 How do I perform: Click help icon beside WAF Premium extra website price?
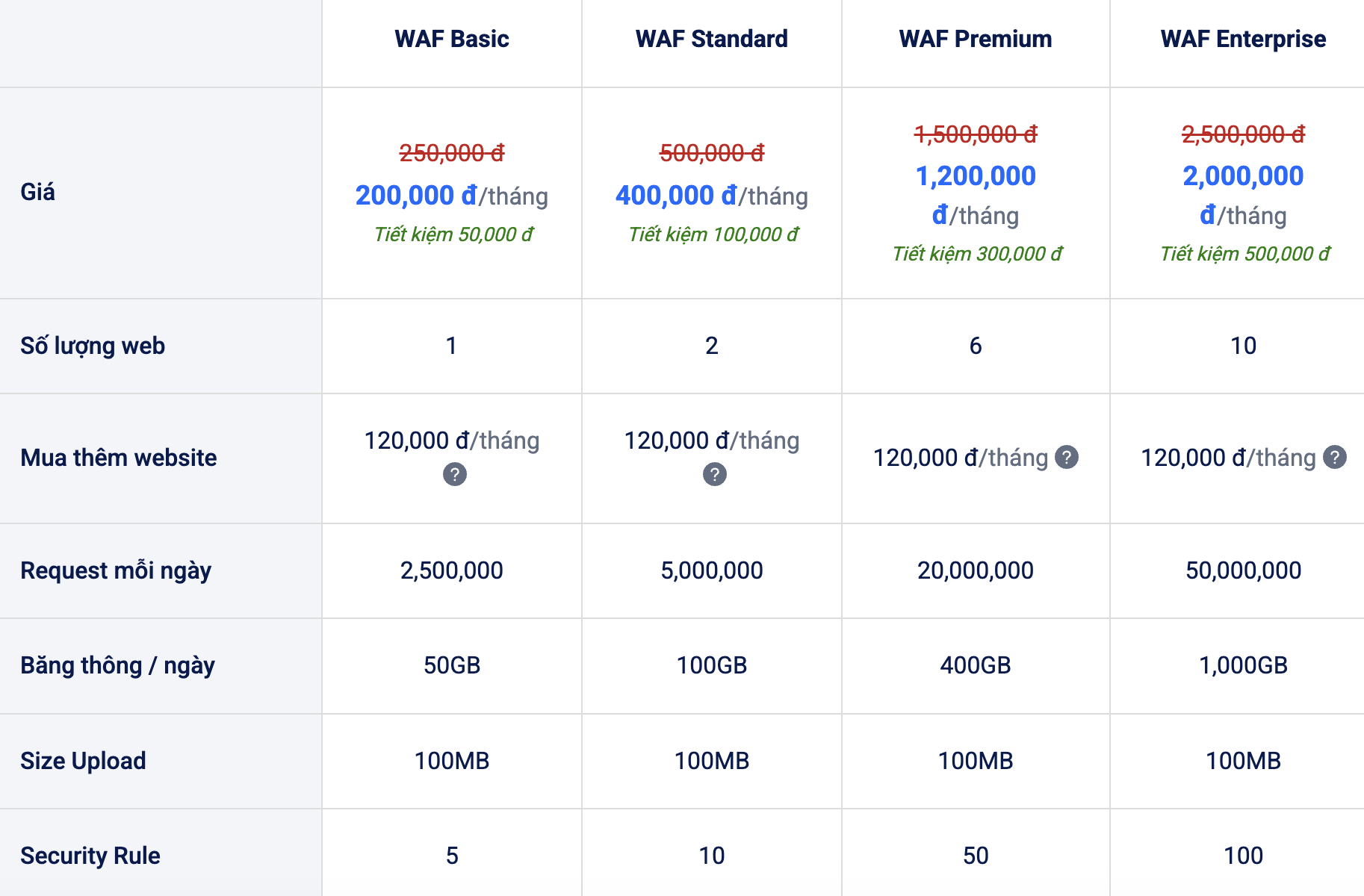(1066, 457)
